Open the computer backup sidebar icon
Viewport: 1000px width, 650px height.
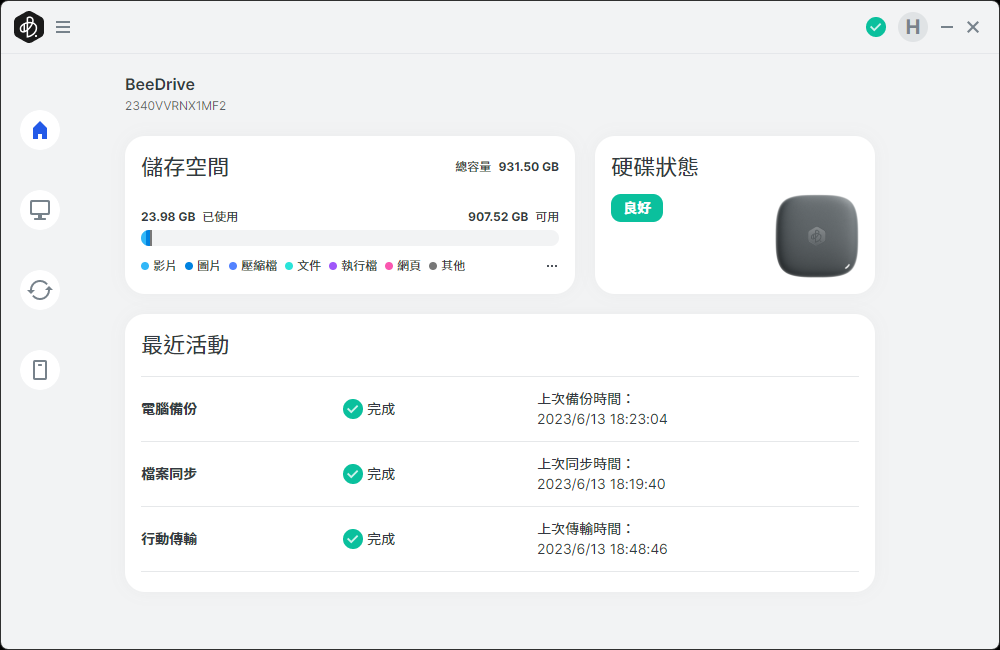coord(40,210)
